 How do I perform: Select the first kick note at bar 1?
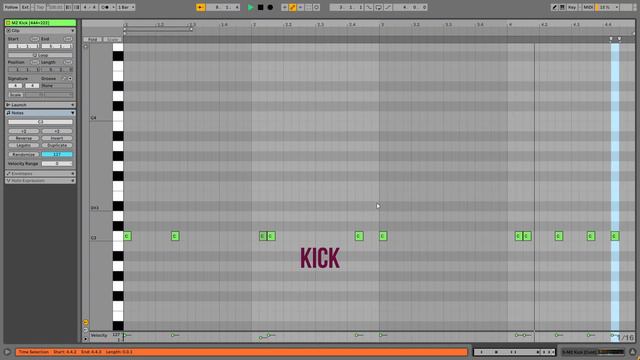click(127, 236)
